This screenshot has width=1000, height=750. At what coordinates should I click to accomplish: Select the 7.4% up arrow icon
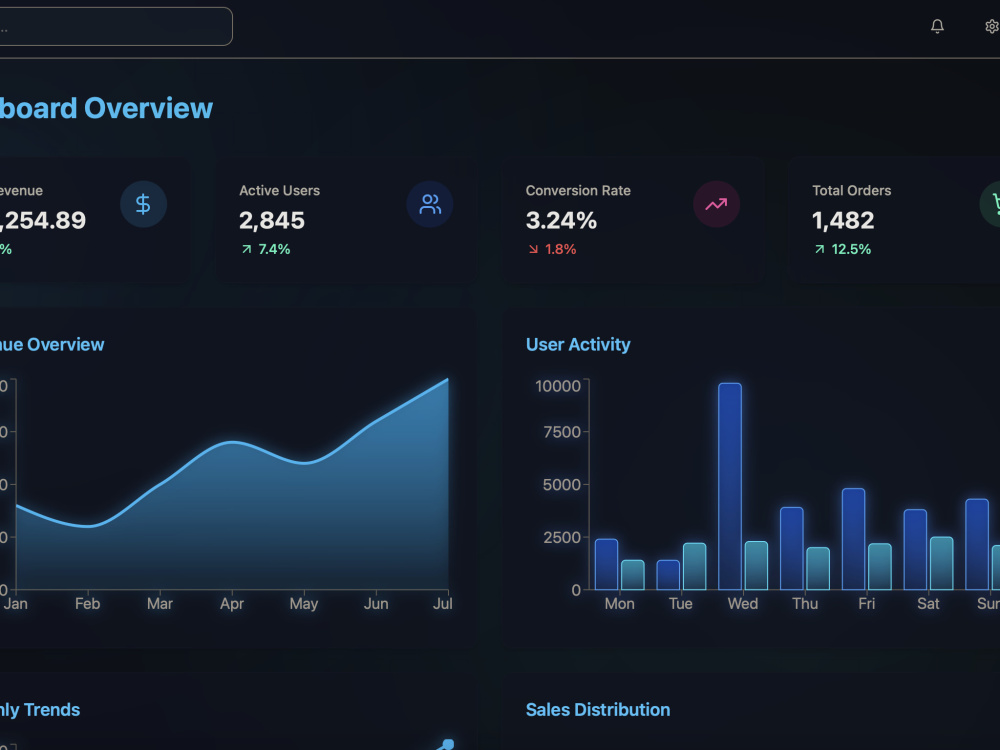coord(246,249)
